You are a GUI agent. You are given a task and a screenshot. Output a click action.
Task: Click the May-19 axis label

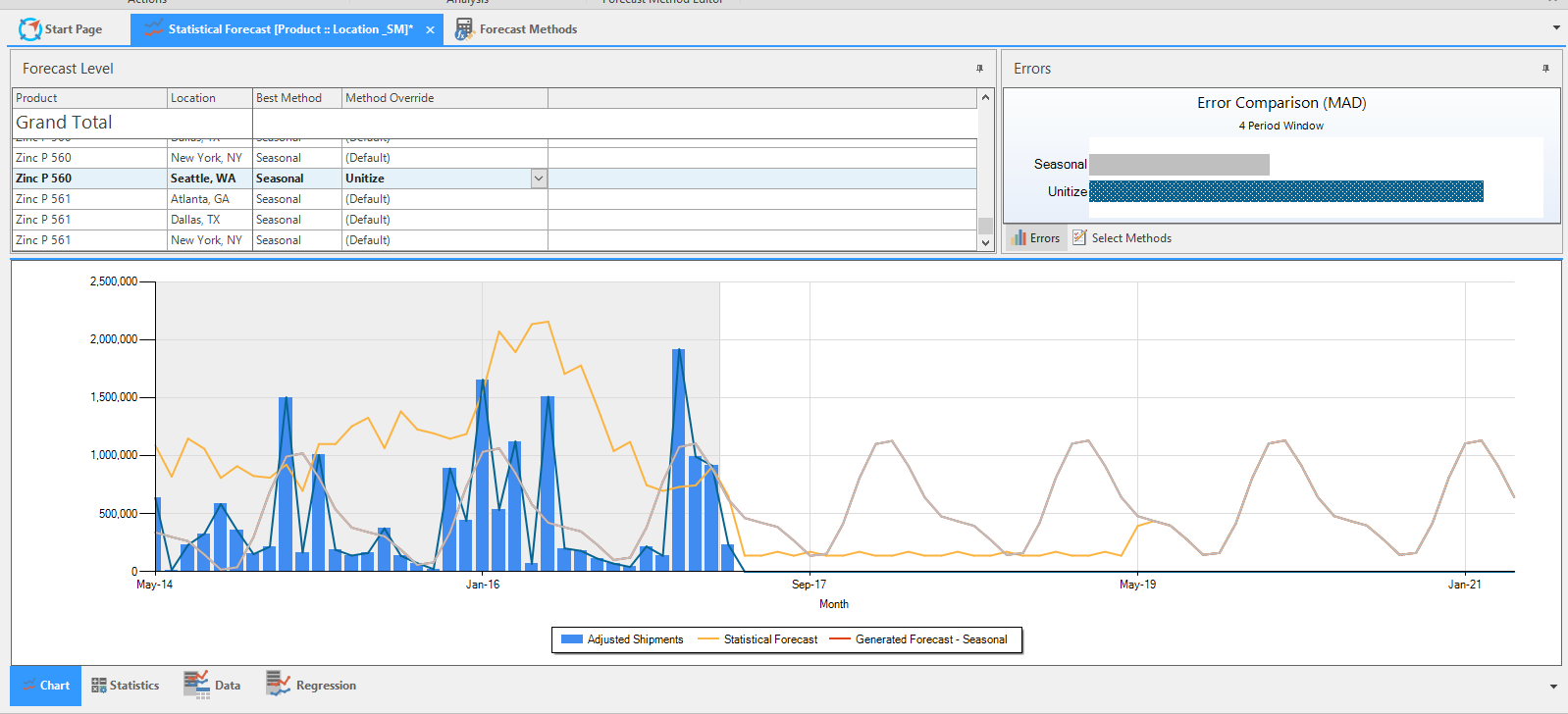(x=1137, y=585)
